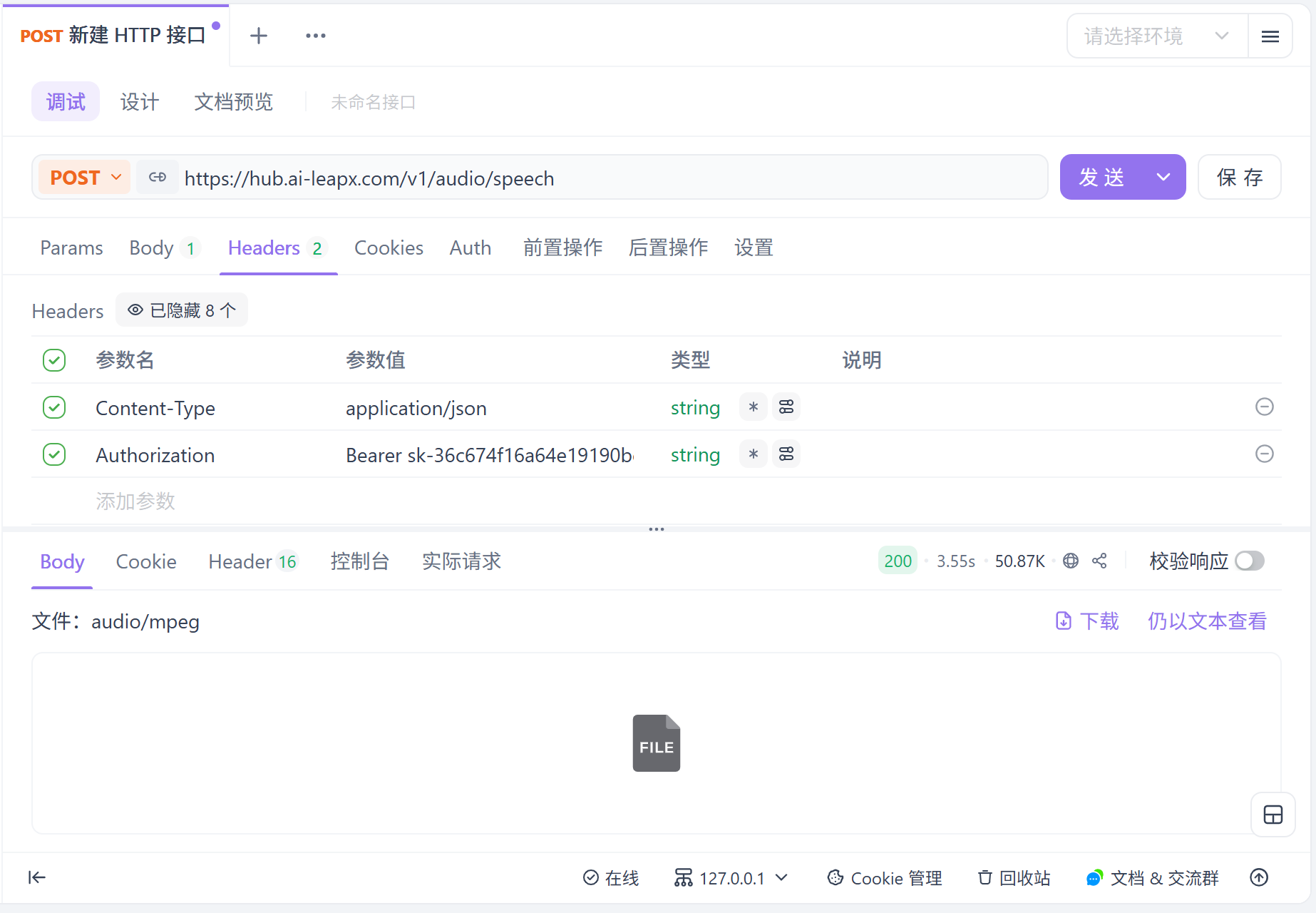Screen dimensions: 1316x913
Task: Open the 后置操作 tab
Action: click(x=668, y=248)
